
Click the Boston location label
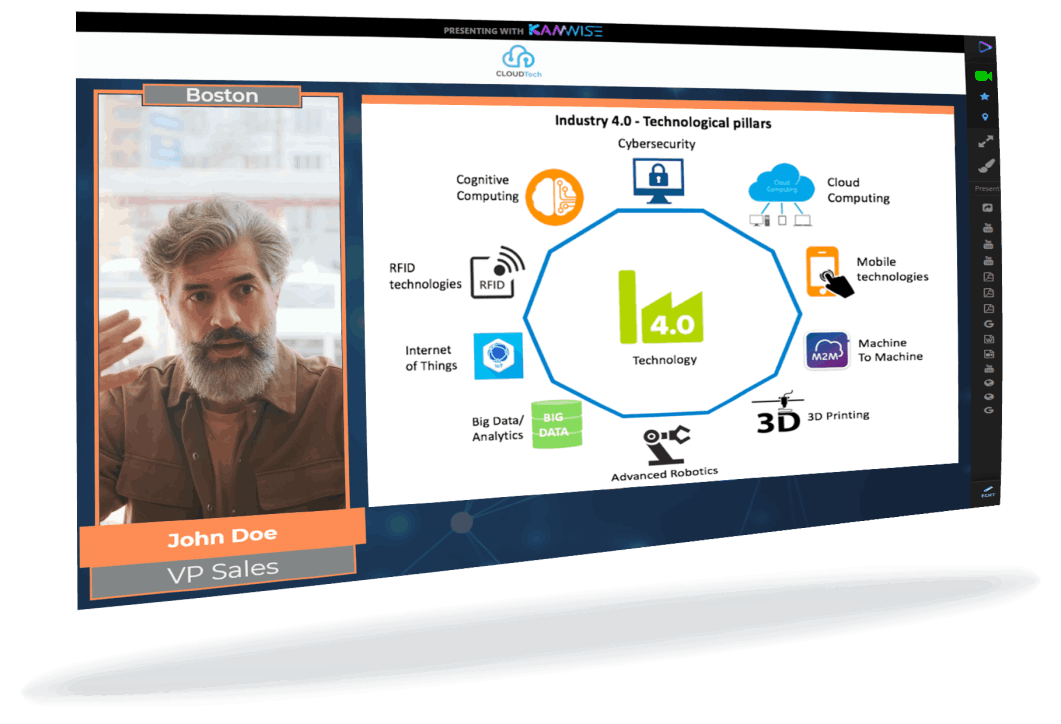point(222,95)
